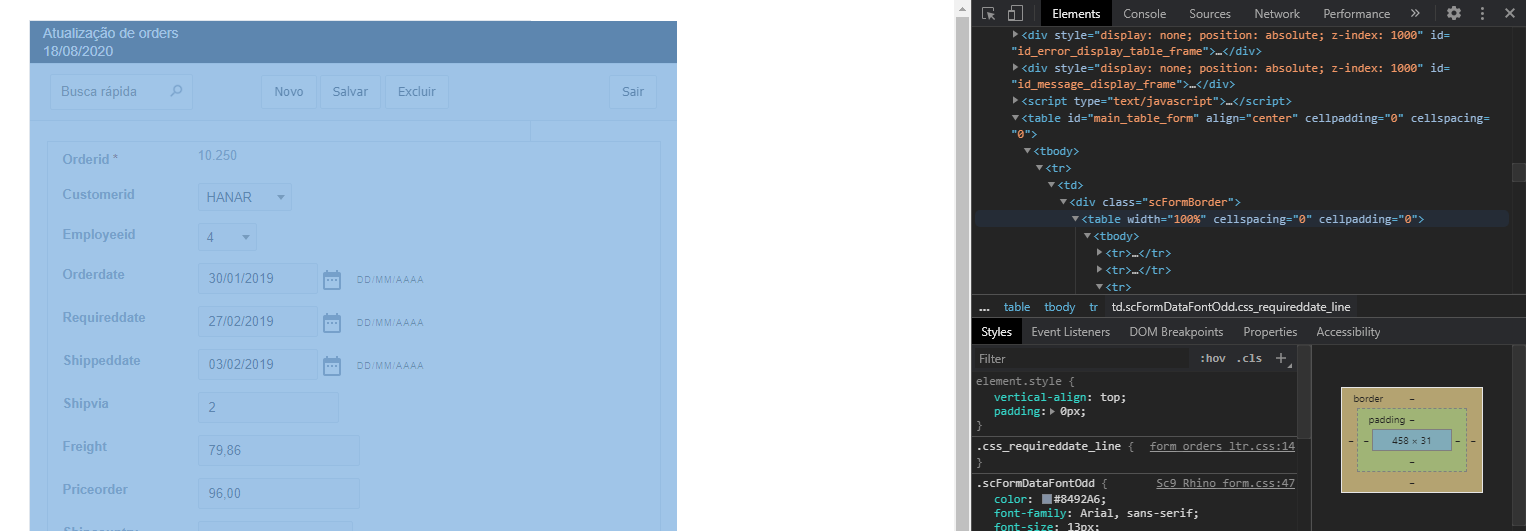The height and width of the screenshot is (531, 1526).
Task: Click the Orderid value 10.250
Action: 217,156
